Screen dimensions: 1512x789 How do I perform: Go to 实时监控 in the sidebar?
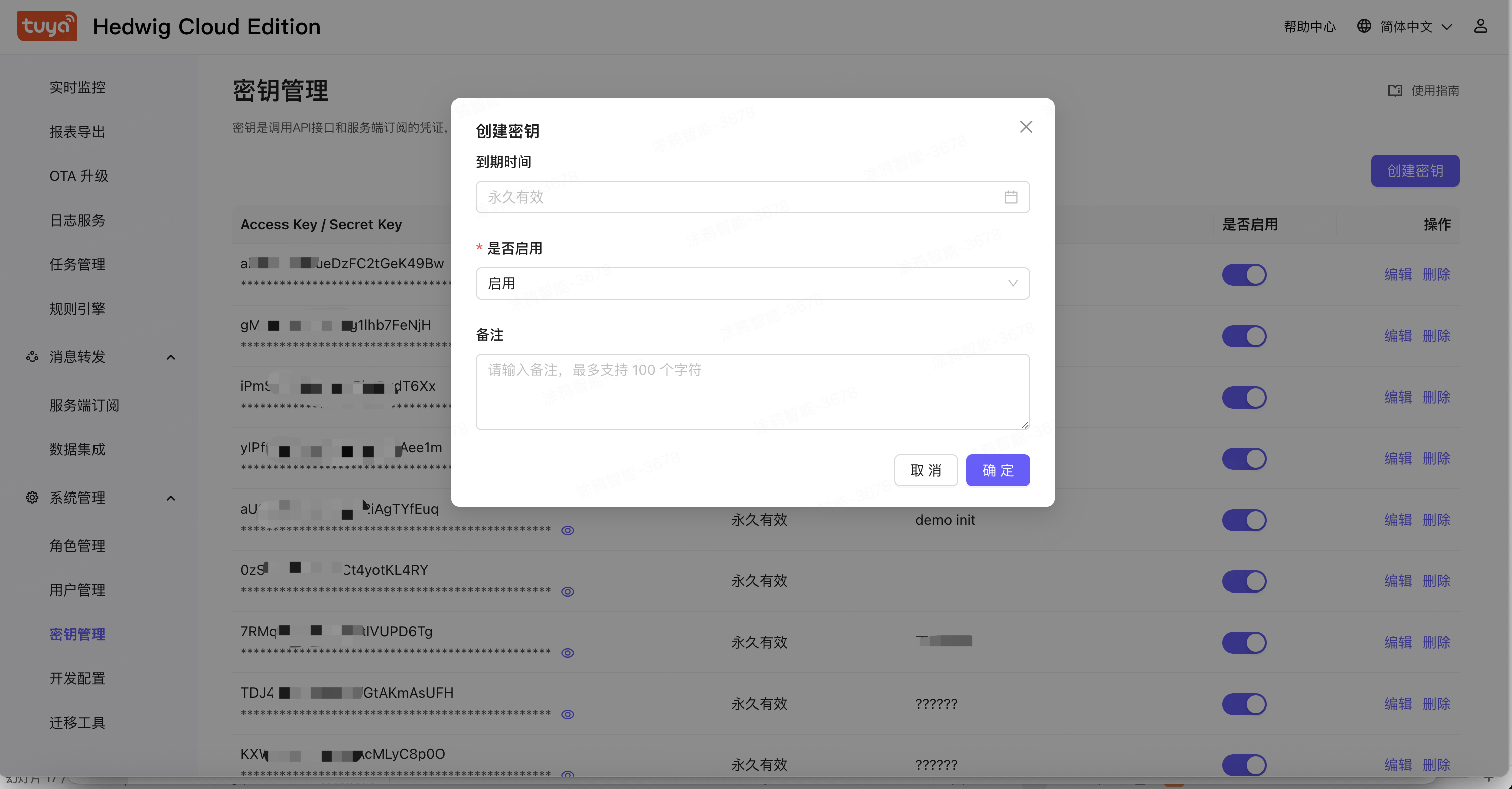pos(77,87)
